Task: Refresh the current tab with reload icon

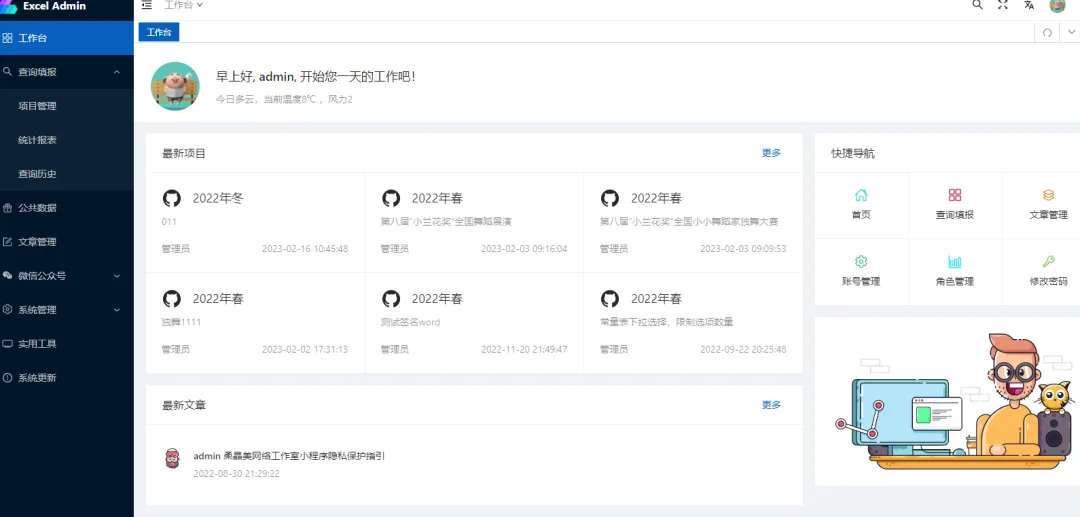Action: coord(1047,32)
